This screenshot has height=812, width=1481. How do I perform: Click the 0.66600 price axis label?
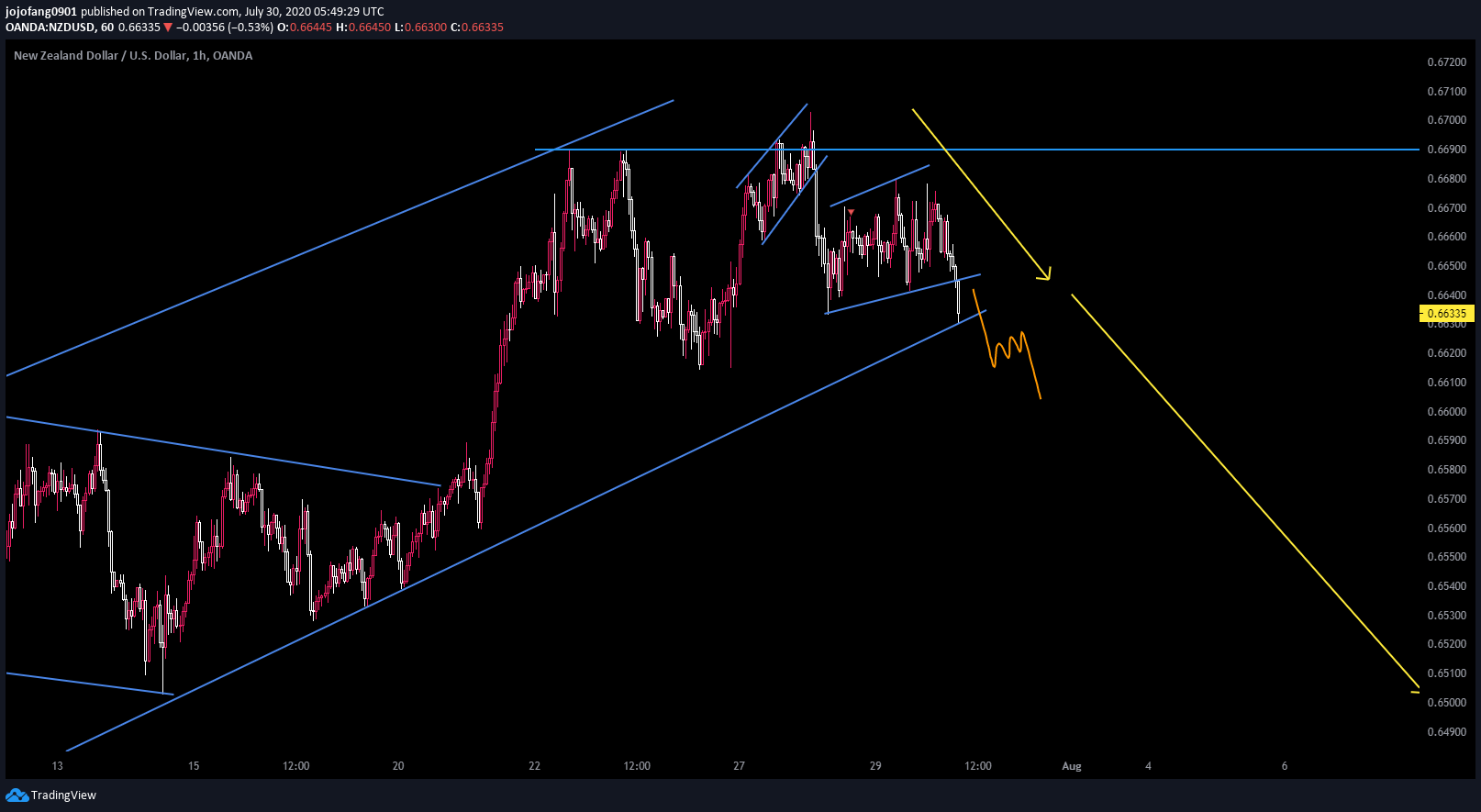tap(1446, 237)
